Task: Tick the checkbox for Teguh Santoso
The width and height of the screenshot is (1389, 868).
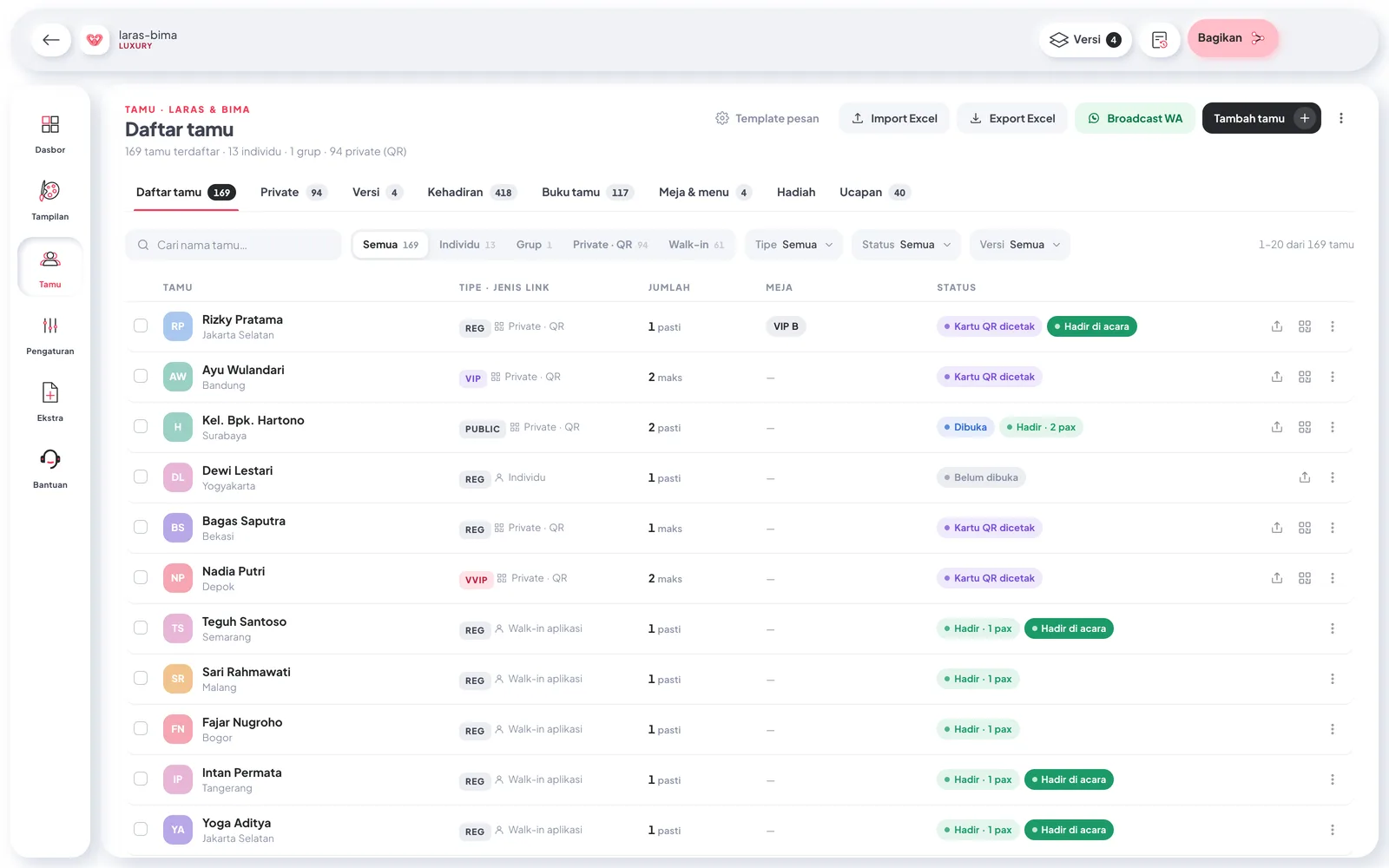Action: pos(141,628)
